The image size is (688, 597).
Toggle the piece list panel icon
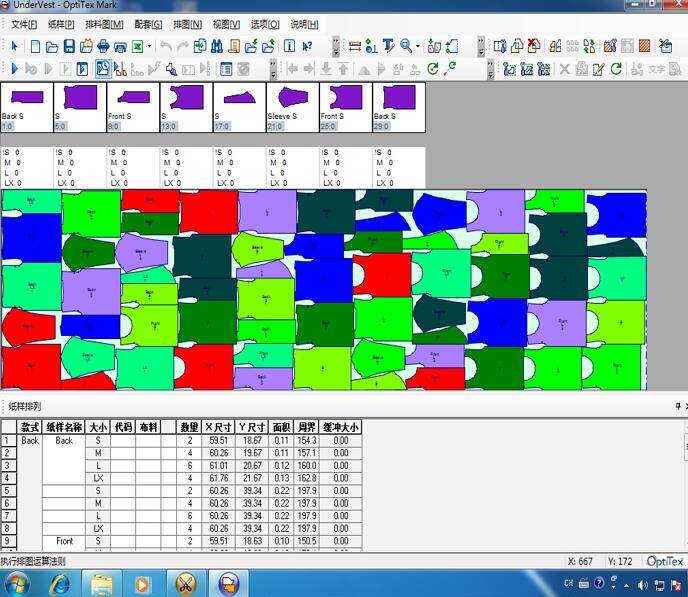coord(226,69)
